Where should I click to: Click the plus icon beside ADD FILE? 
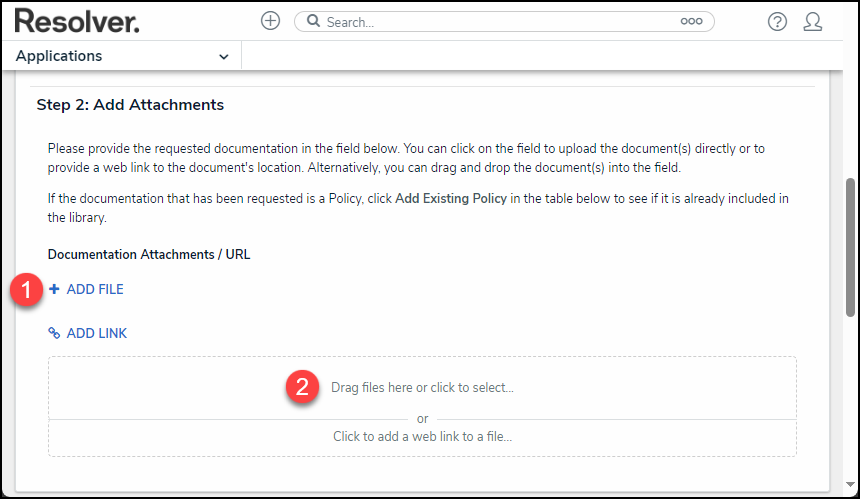tap(54, 289)
